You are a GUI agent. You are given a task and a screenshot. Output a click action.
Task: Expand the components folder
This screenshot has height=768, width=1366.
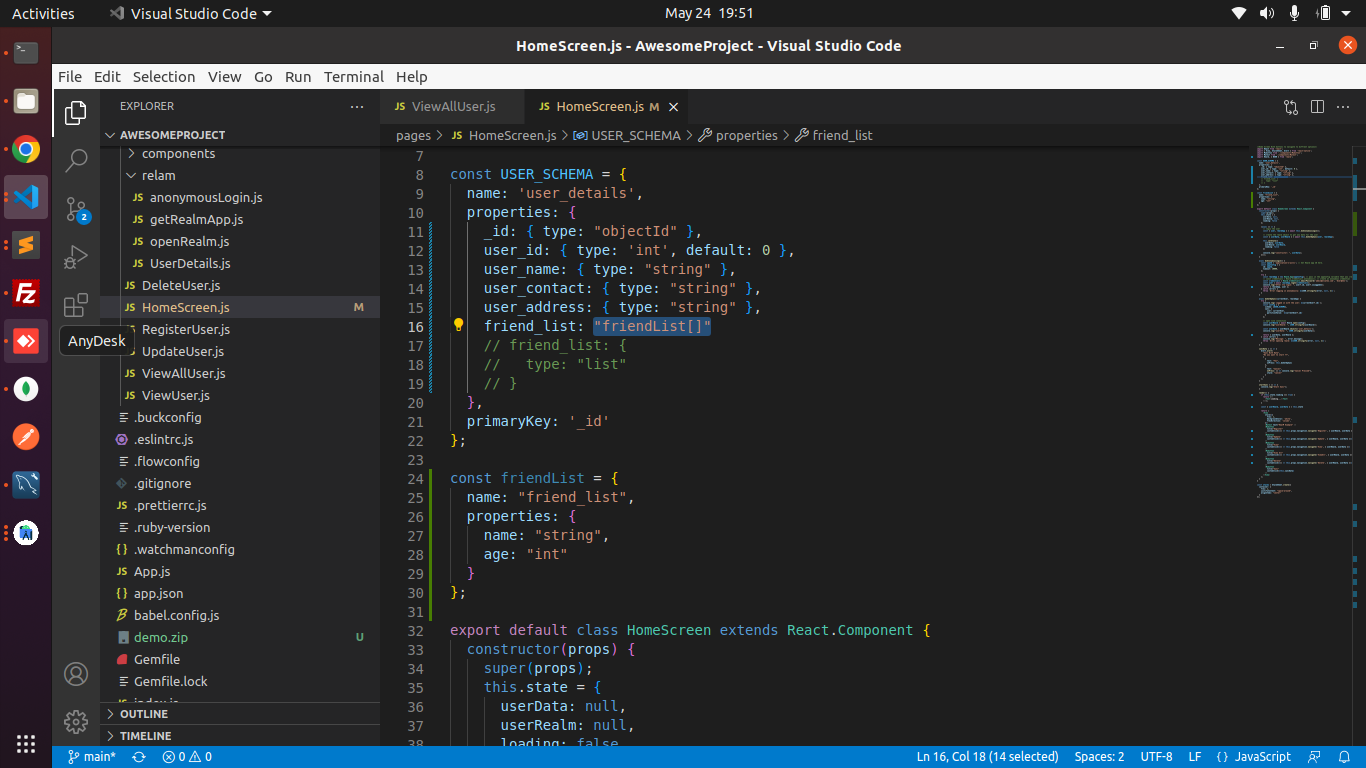pyautogui.click(x=178, y=153)
